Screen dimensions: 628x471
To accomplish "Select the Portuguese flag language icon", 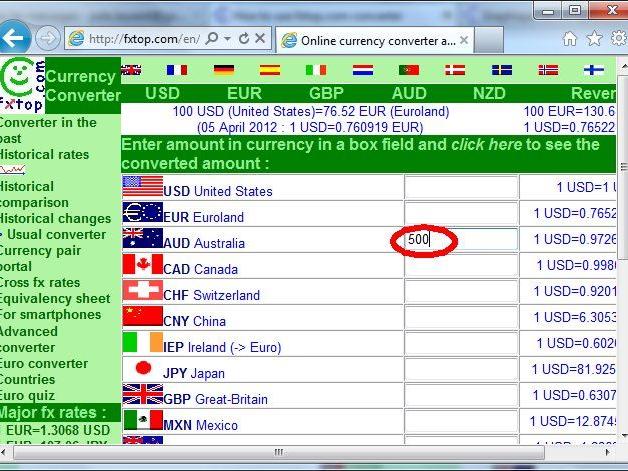I will tap(408, 70).
